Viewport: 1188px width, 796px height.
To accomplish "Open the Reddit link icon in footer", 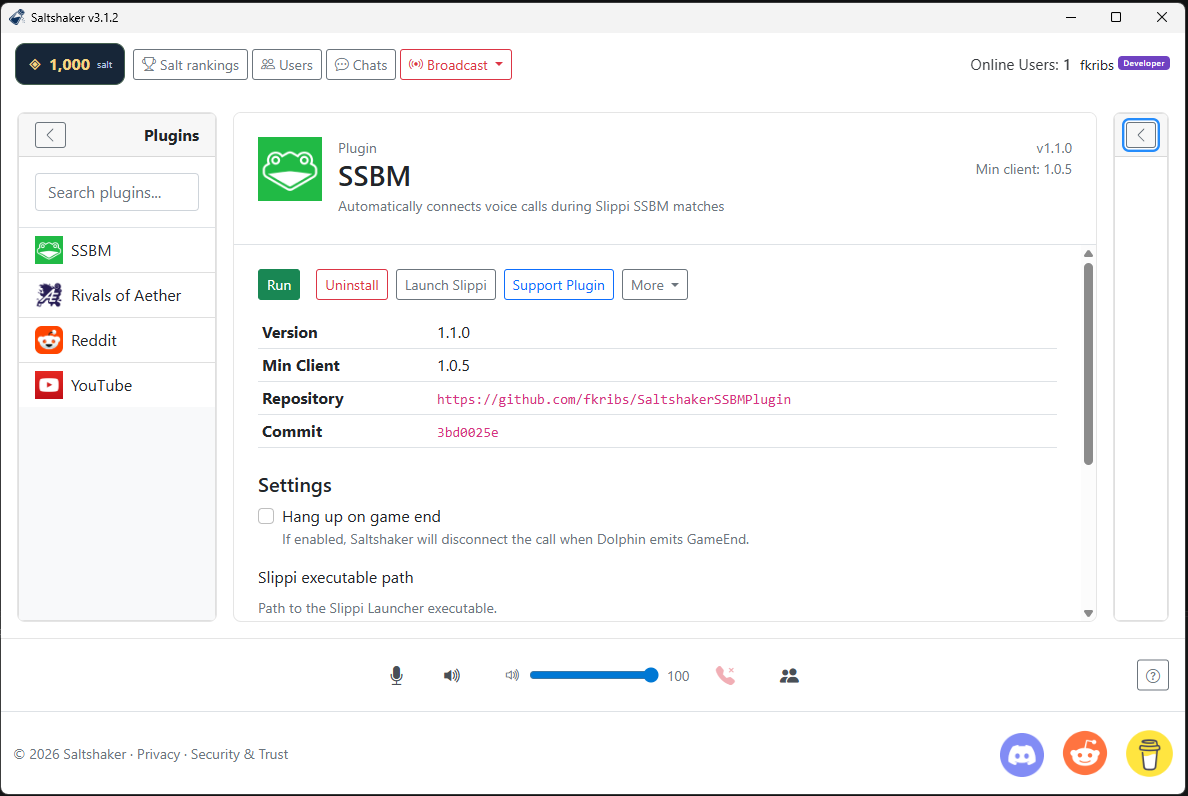I will click(x=1085, y=754).
